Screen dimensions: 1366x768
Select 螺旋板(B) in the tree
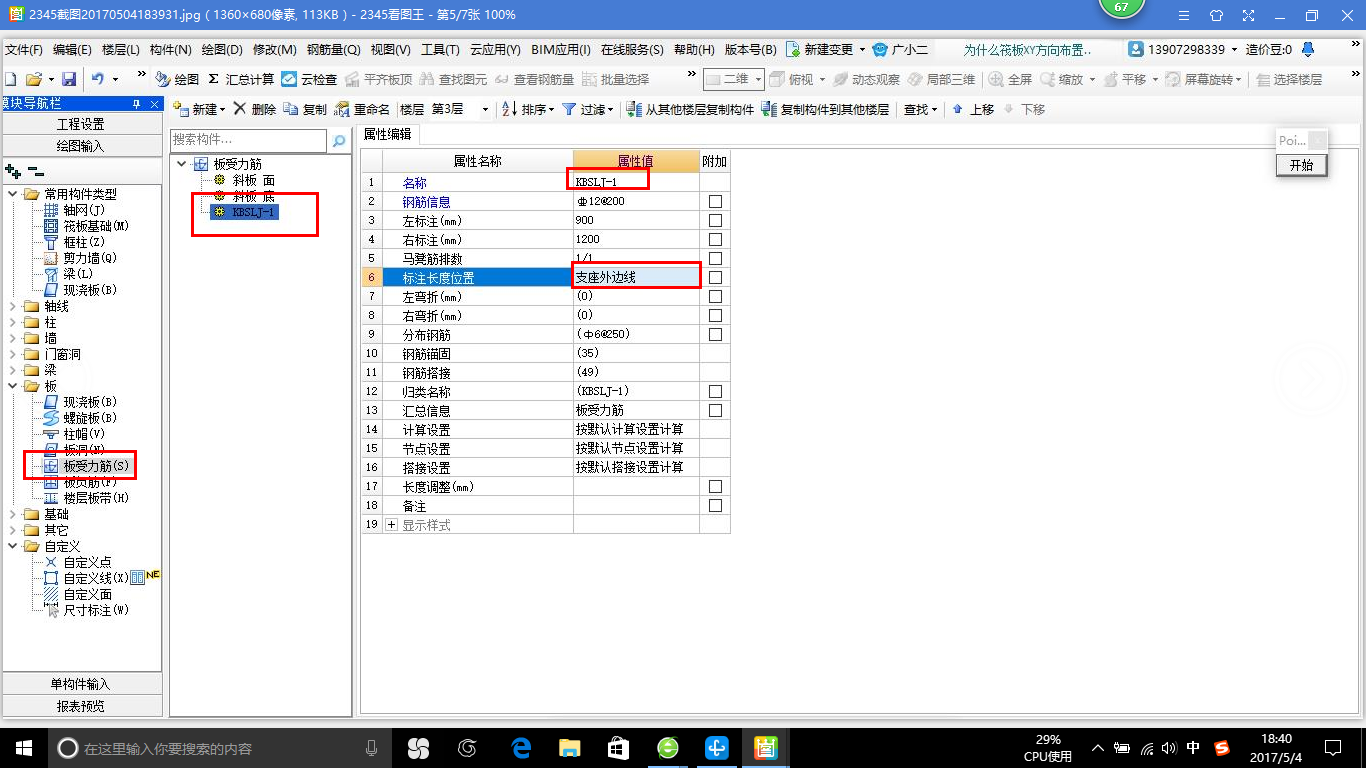(90, 418)
